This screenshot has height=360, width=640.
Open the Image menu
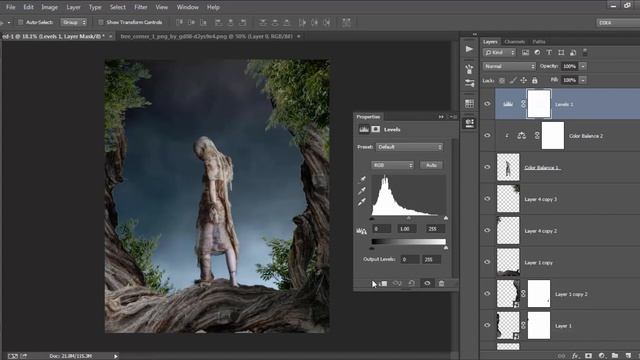click(49, 7)
